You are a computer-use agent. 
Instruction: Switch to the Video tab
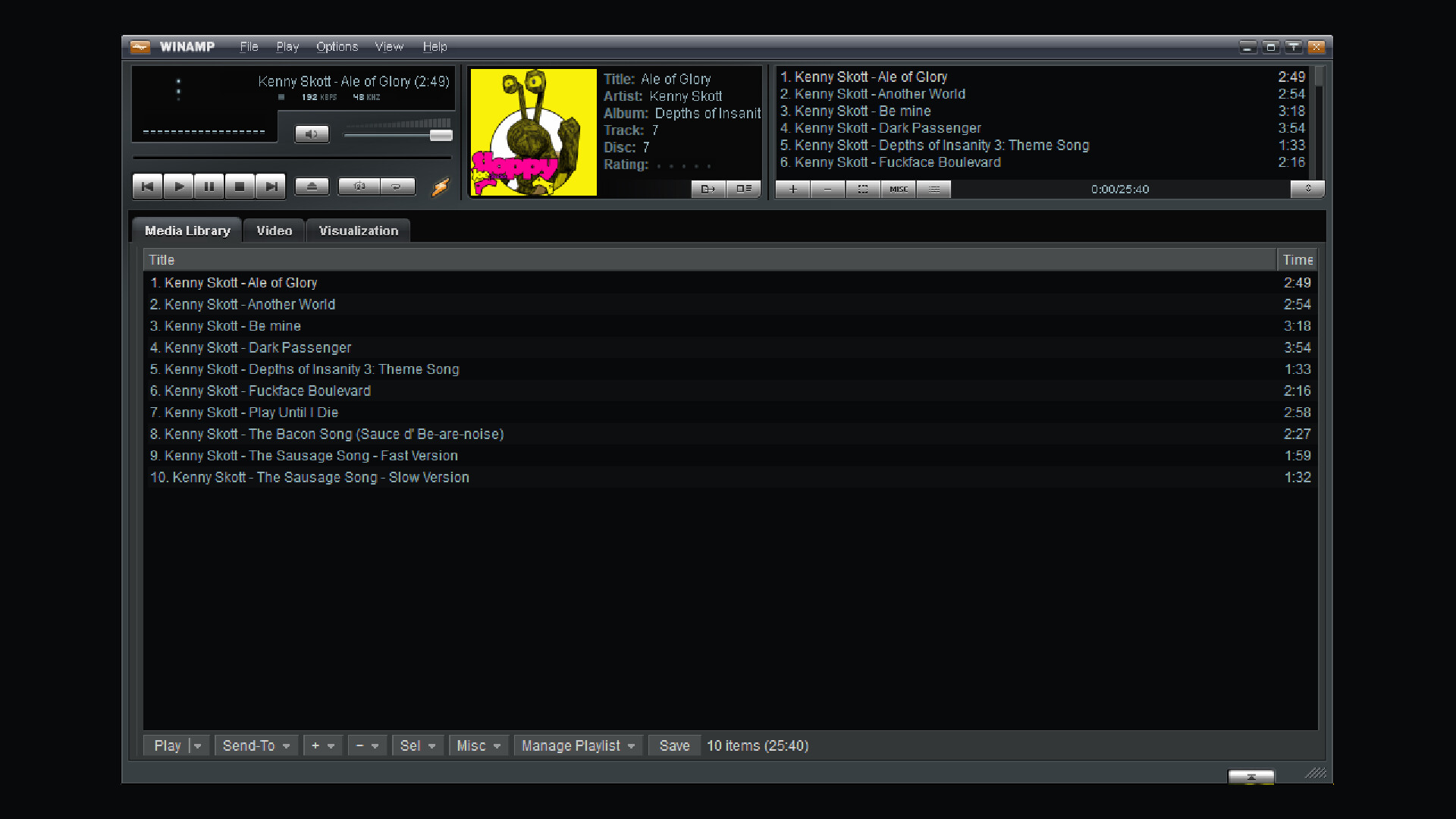(x=274, y=231)
